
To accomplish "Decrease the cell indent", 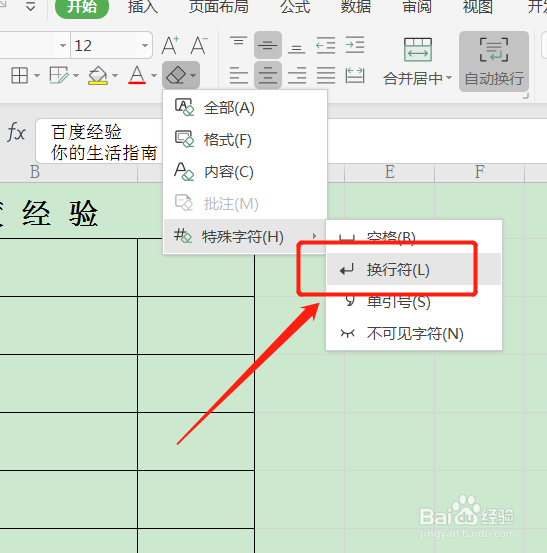I will coord(326,45).
